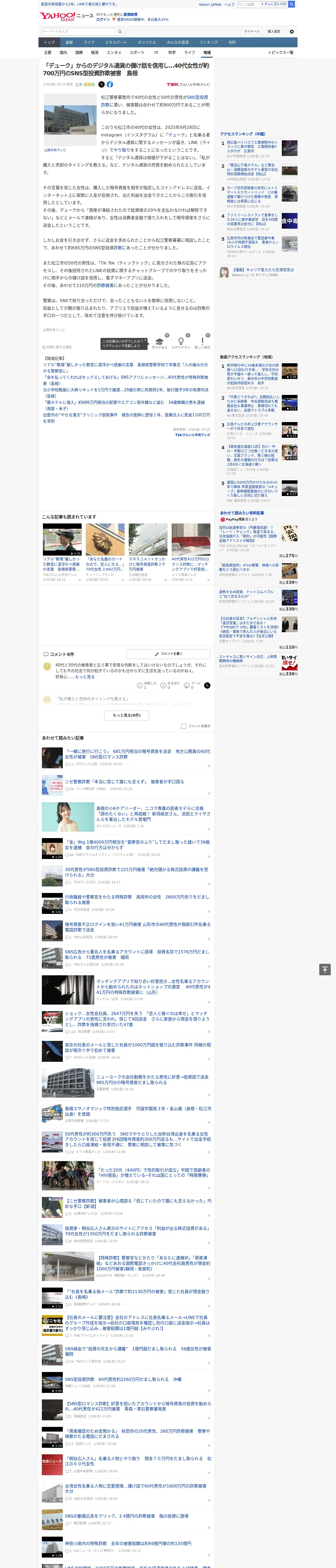This screenshot has width=336, height=1568.
Task: Expand first comment with もっと見る link
Action: pyautogui.click(x=85, y=677)
